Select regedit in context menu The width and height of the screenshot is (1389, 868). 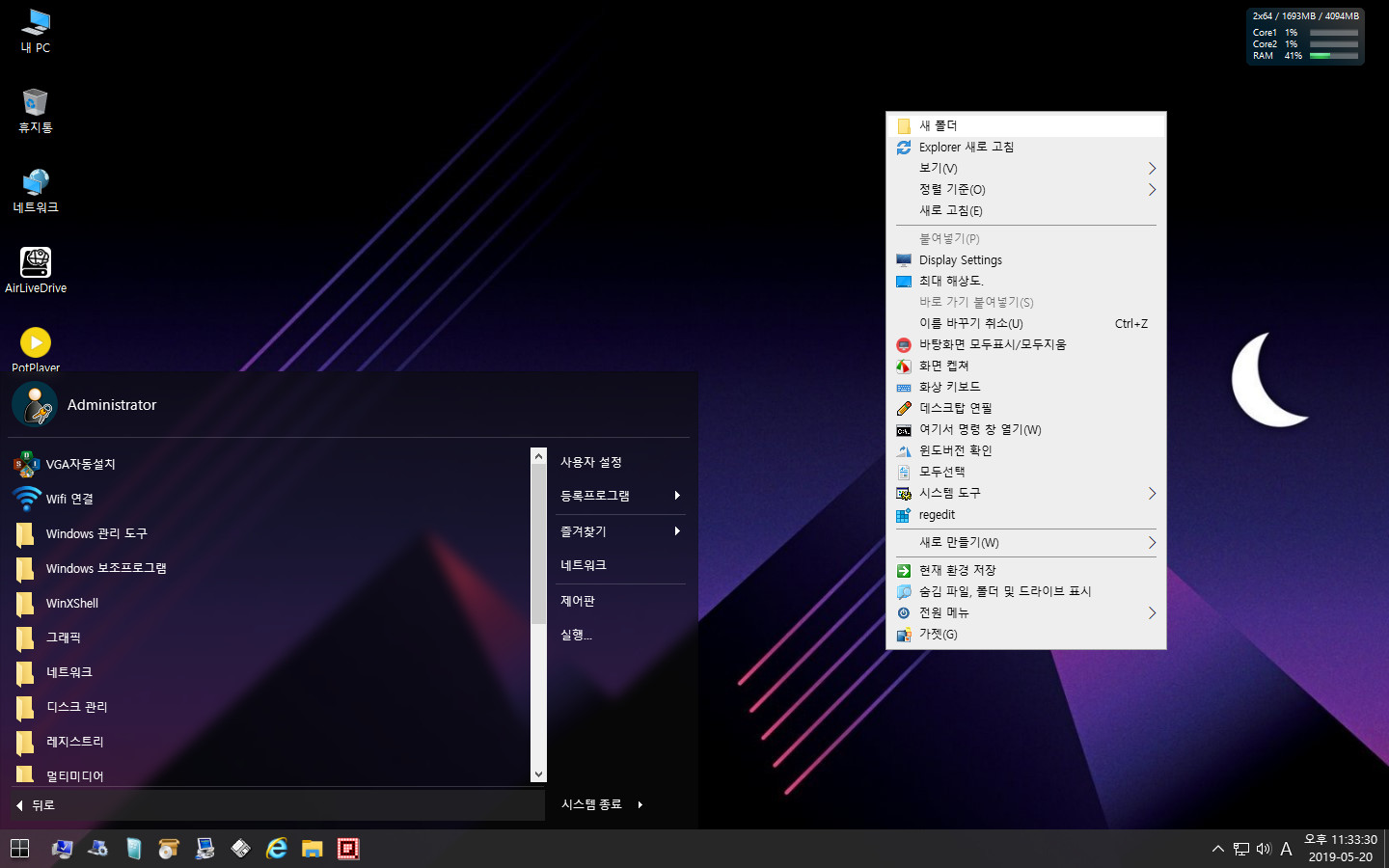click(1026, 515)
